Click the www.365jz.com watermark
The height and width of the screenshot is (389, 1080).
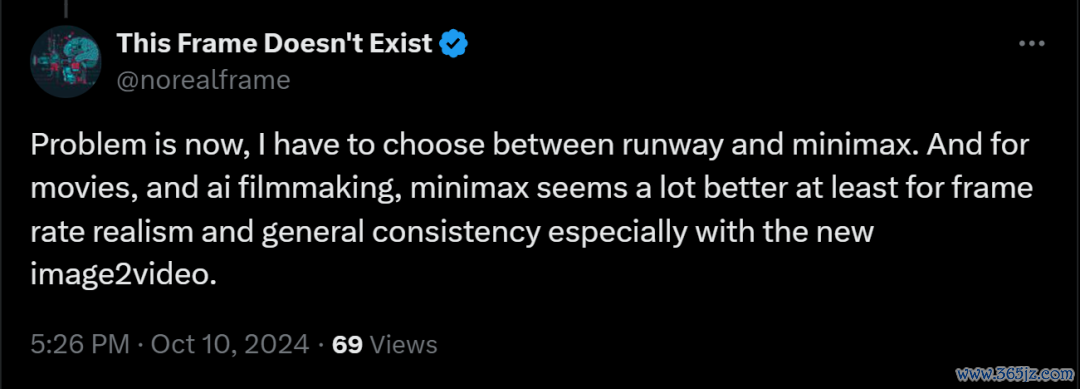1014,375
